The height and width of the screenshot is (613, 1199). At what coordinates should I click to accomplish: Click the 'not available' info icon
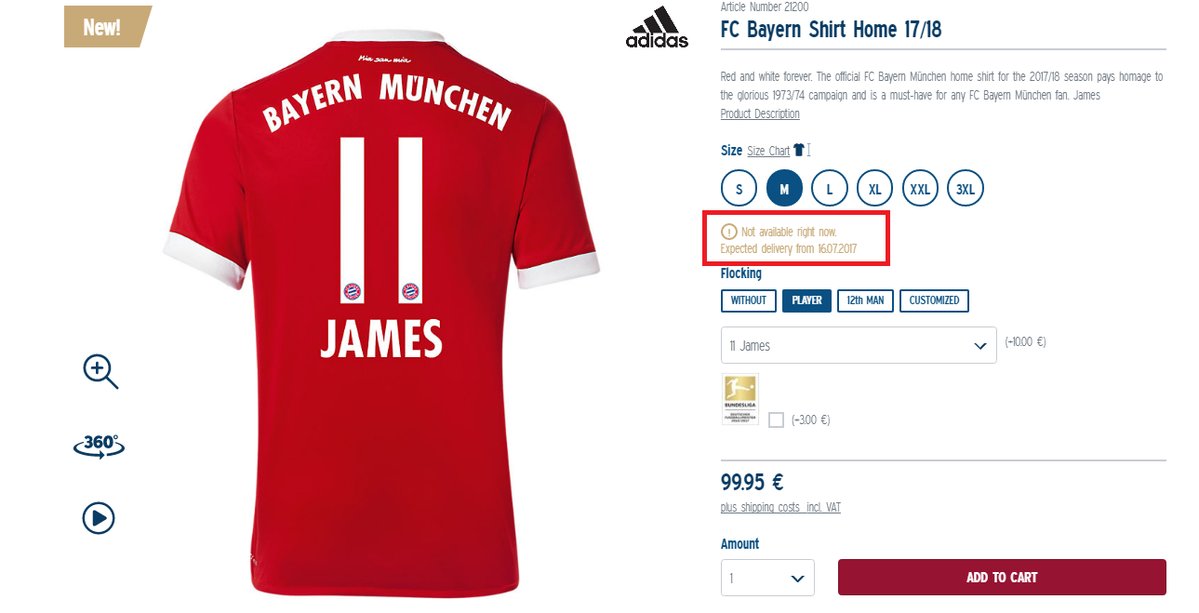(x=729, y=232)
